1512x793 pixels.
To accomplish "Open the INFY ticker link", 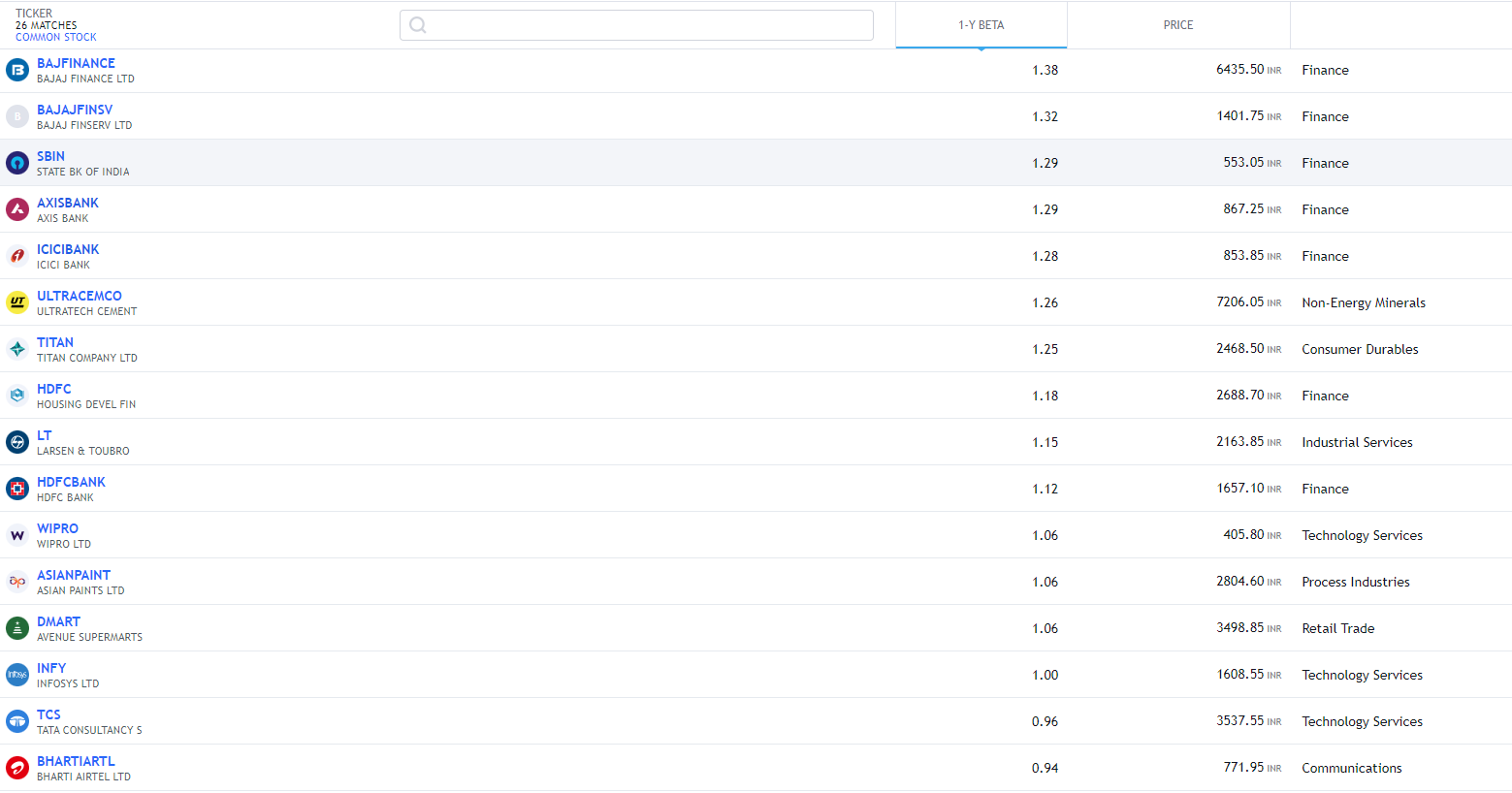I will coord(51,668).
